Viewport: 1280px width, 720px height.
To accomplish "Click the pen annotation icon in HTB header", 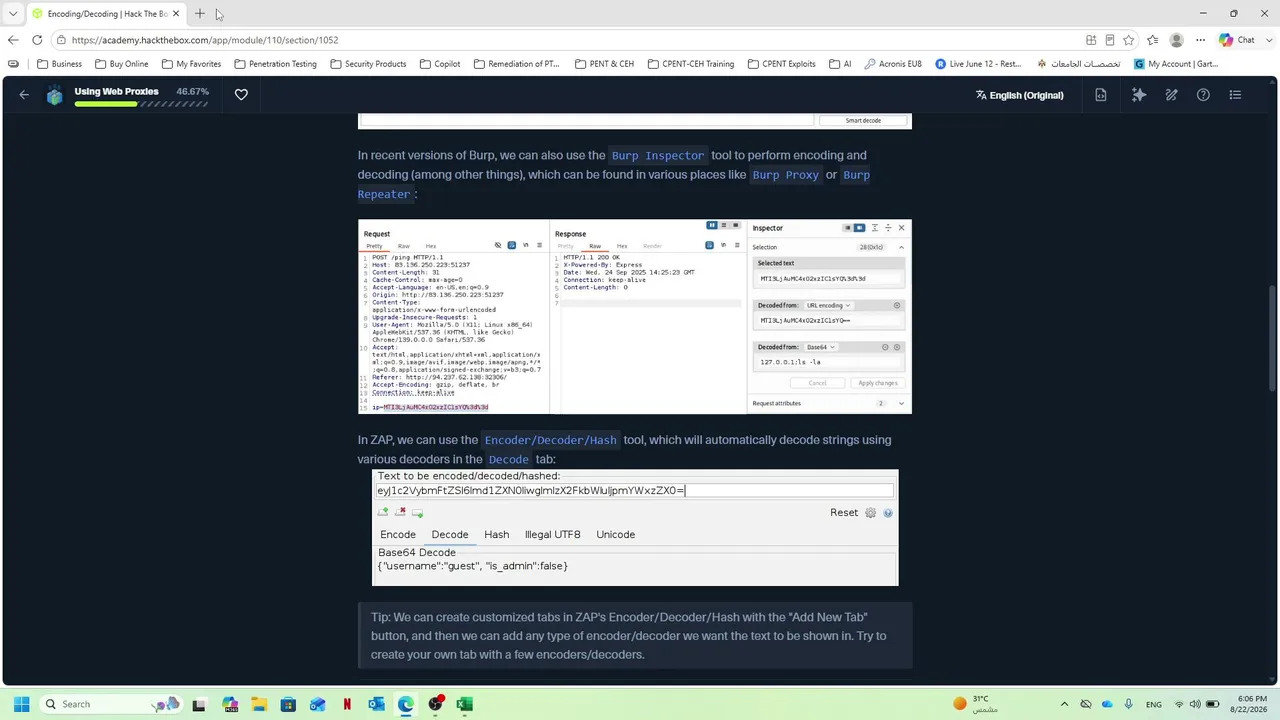I will [x=1171, y=95].
